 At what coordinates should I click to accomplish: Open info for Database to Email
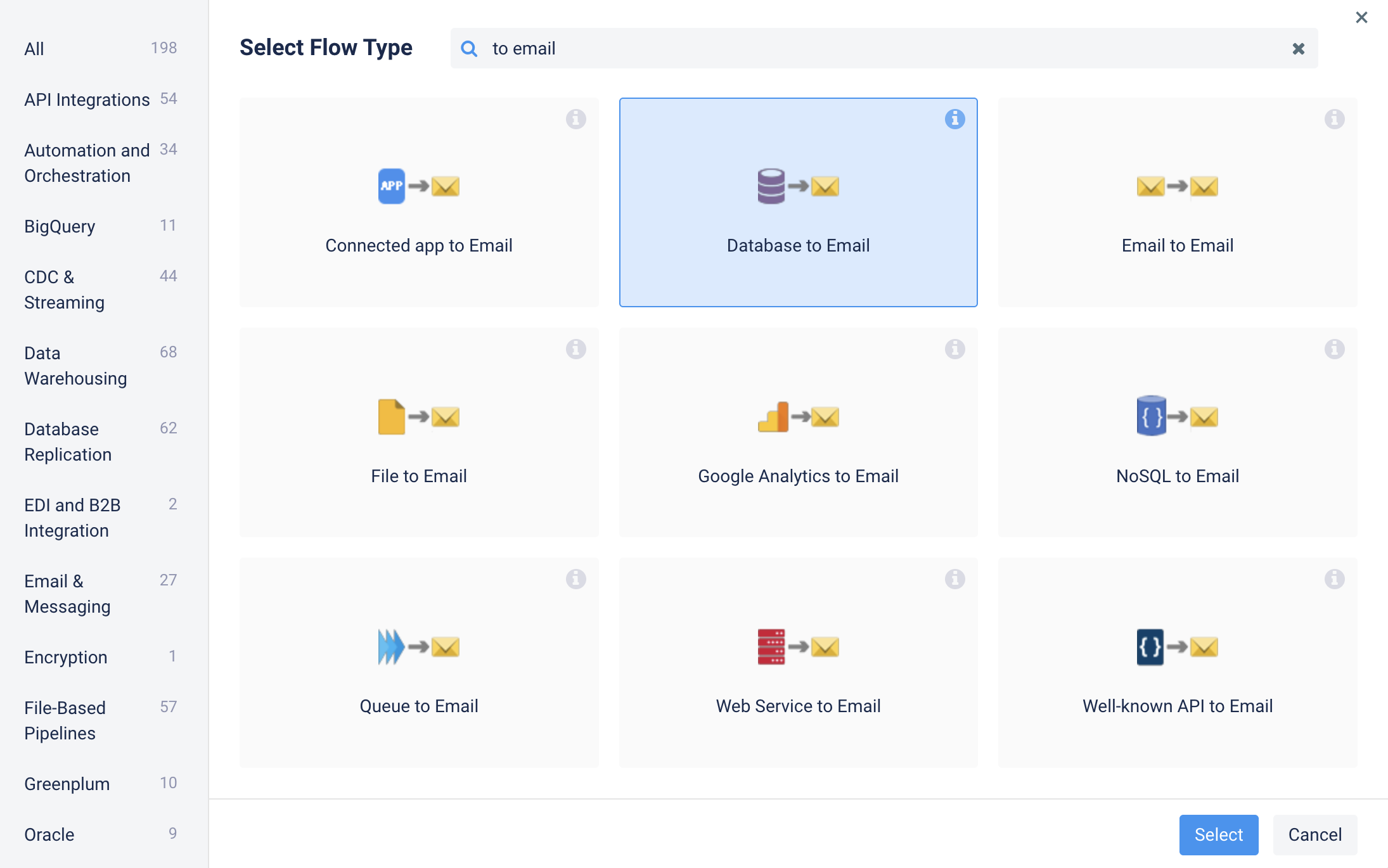[x=954, y=118]
